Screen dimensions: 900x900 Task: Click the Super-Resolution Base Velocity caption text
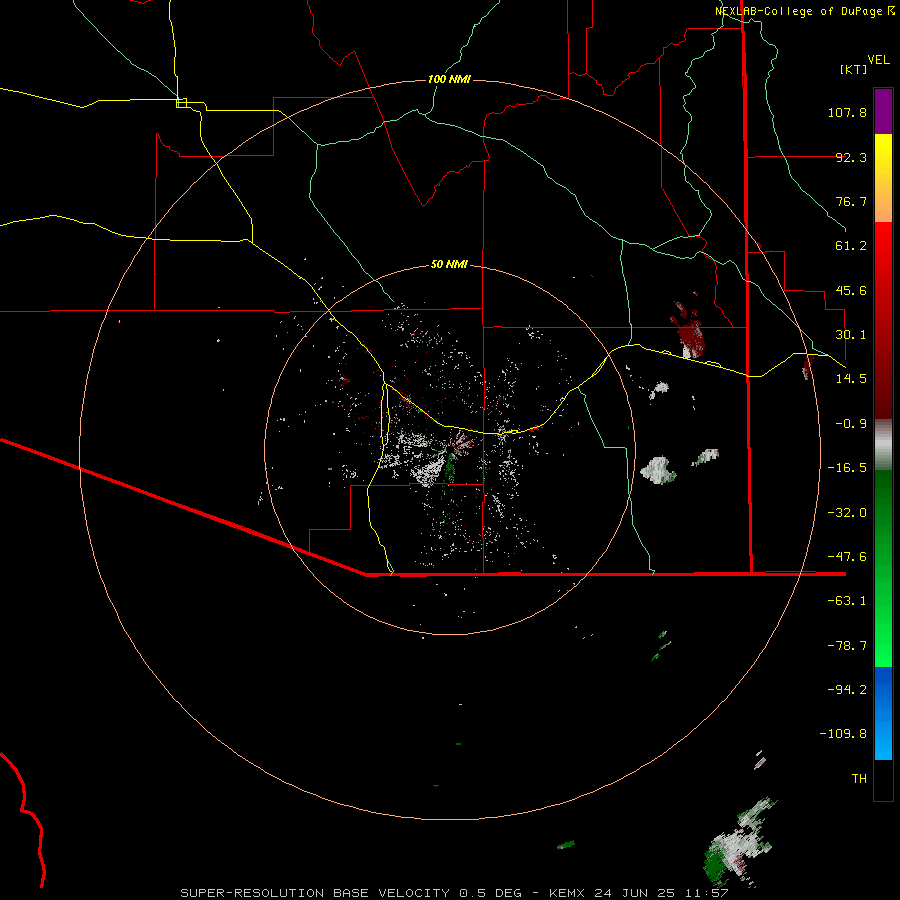tap(454, 893)
